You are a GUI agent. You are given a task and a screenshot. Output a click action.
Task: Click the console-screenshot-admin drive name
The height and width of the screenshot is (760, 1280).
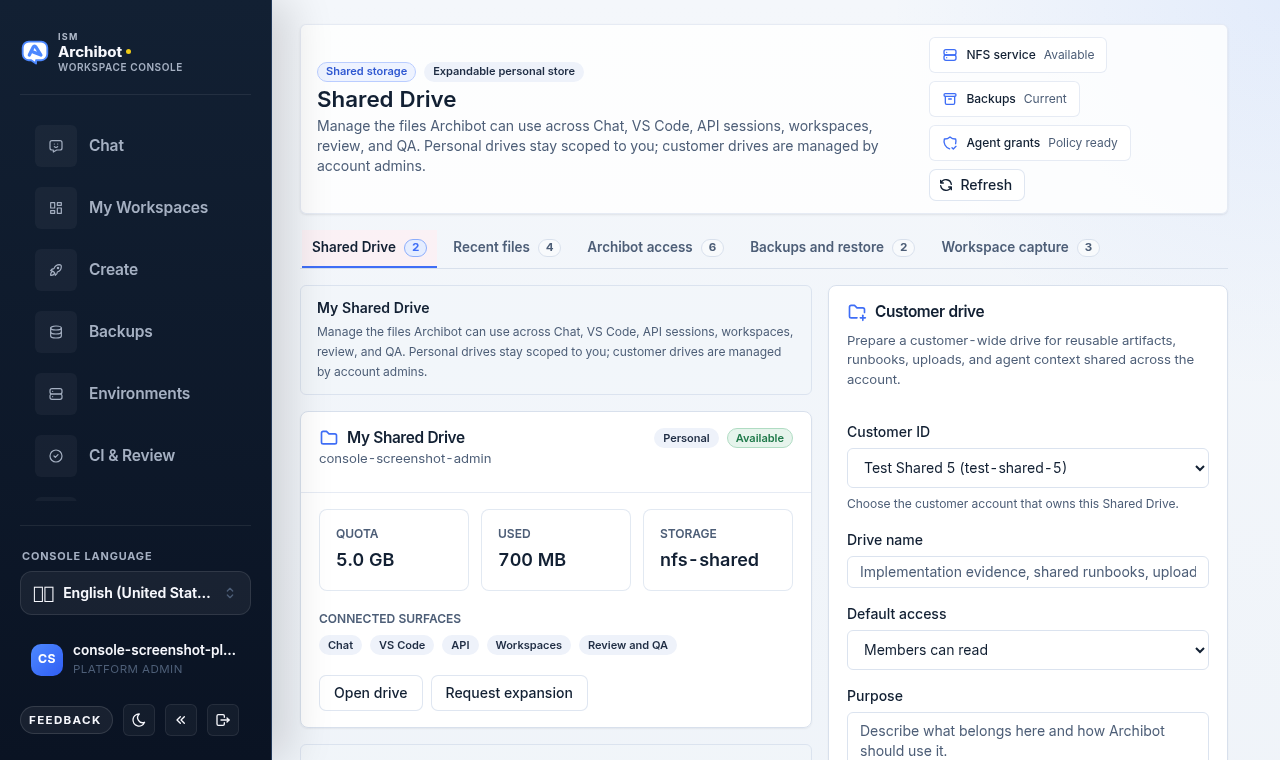405,459
